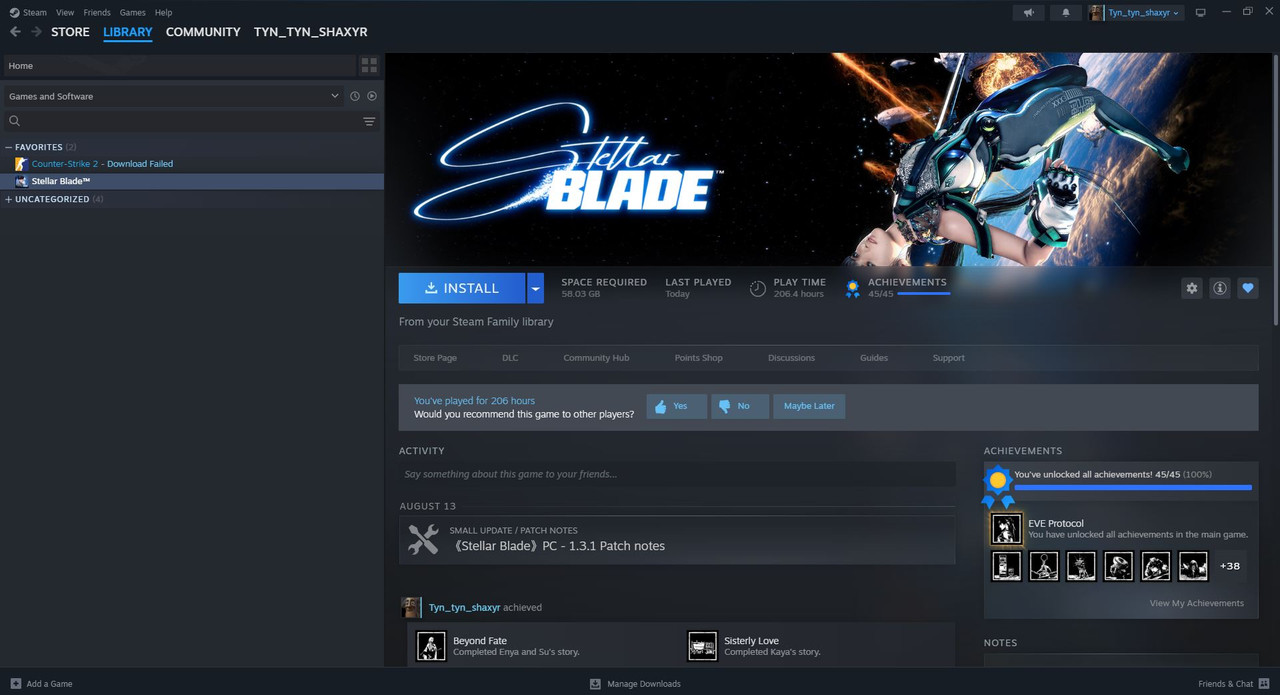Screen dimensions: 1280x695
Task: Install Stellar Blade
Action: (462, 288)
